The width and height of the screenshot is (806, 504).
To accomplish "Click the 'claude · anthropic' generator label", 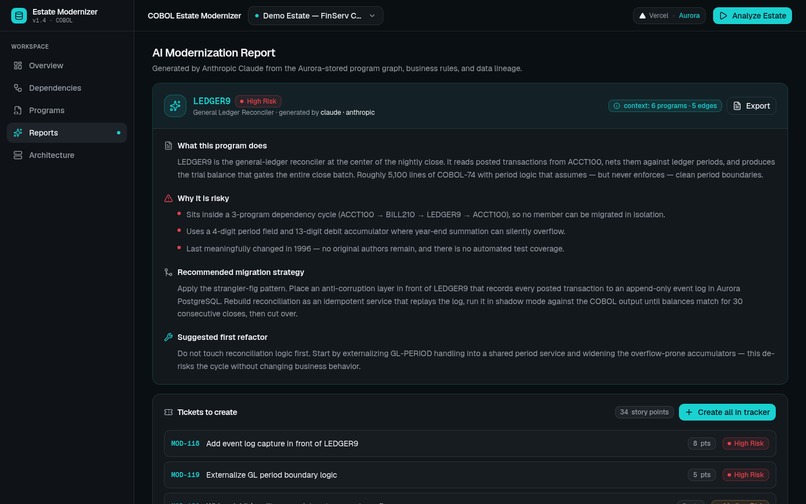I will (x=347, y=113).
